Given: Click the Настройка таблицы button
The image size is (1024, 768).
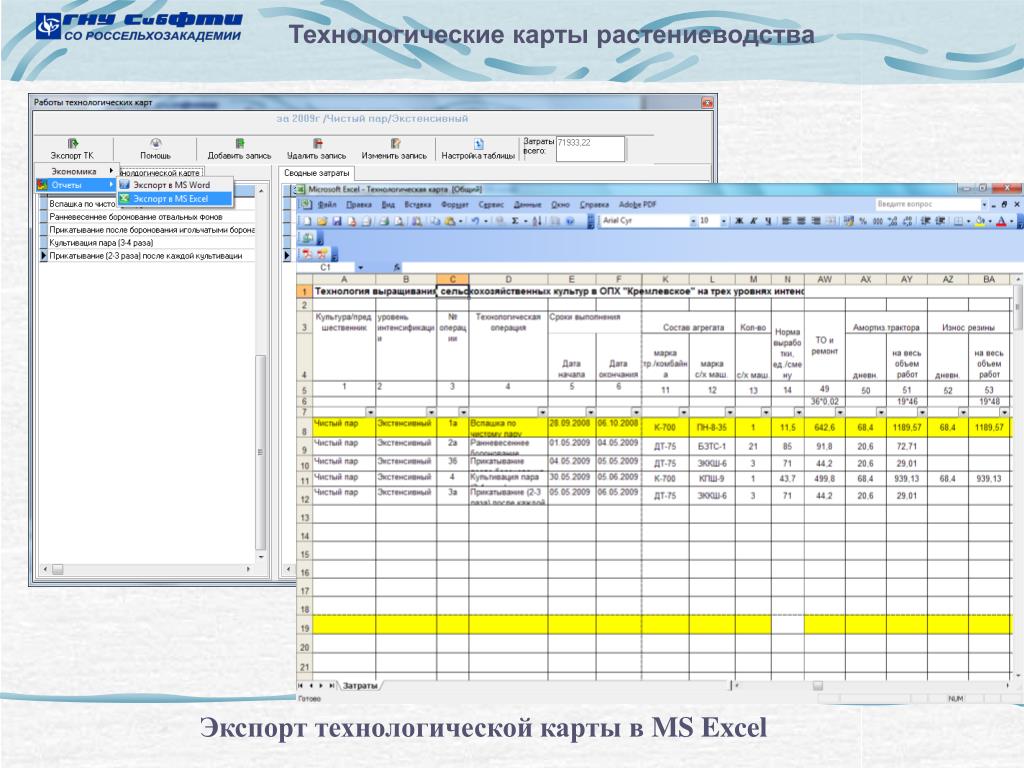Looking at the screenshot, I should (x=478, y=149).
